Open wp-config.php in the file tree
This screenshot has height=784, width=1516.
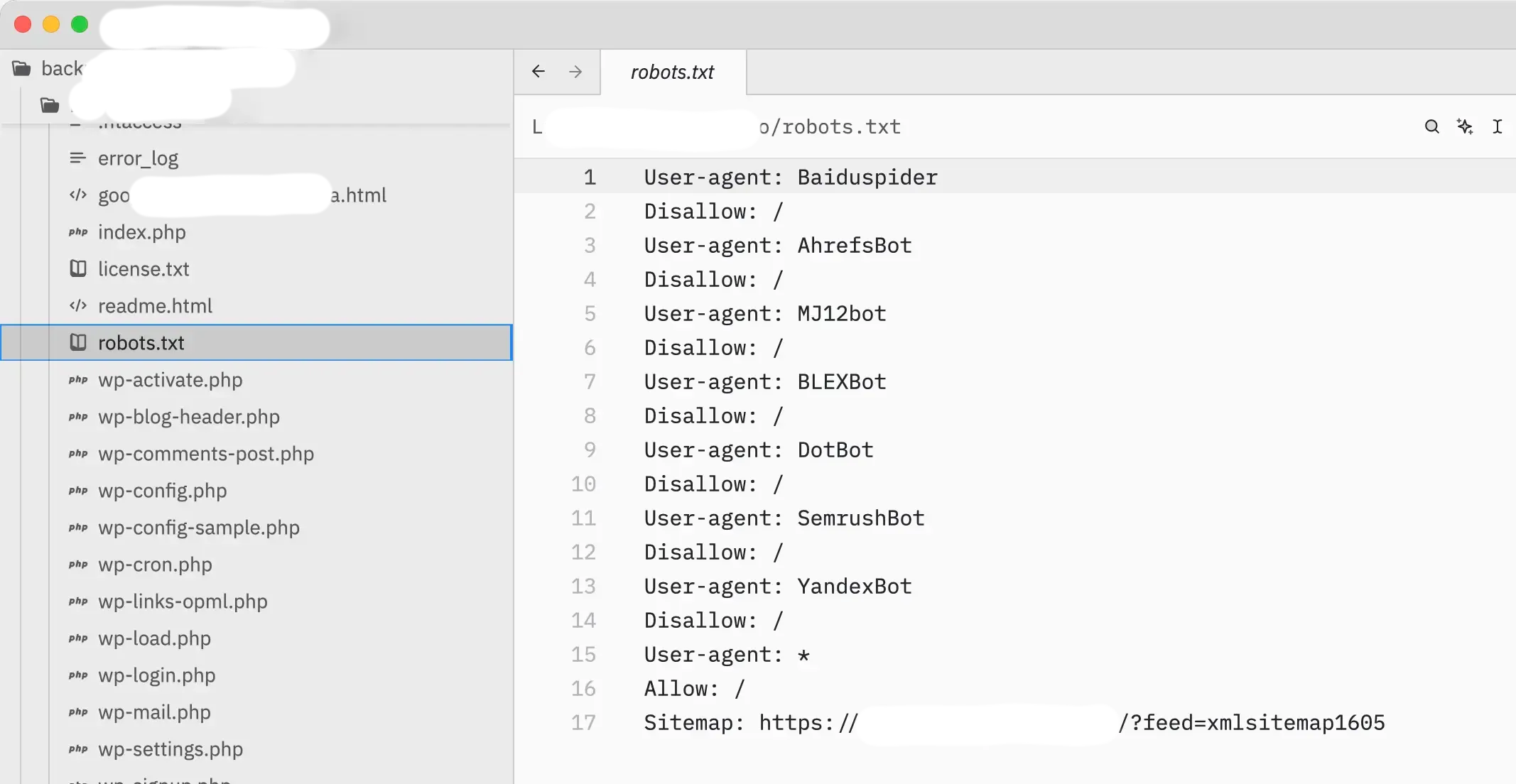point(162,491)
